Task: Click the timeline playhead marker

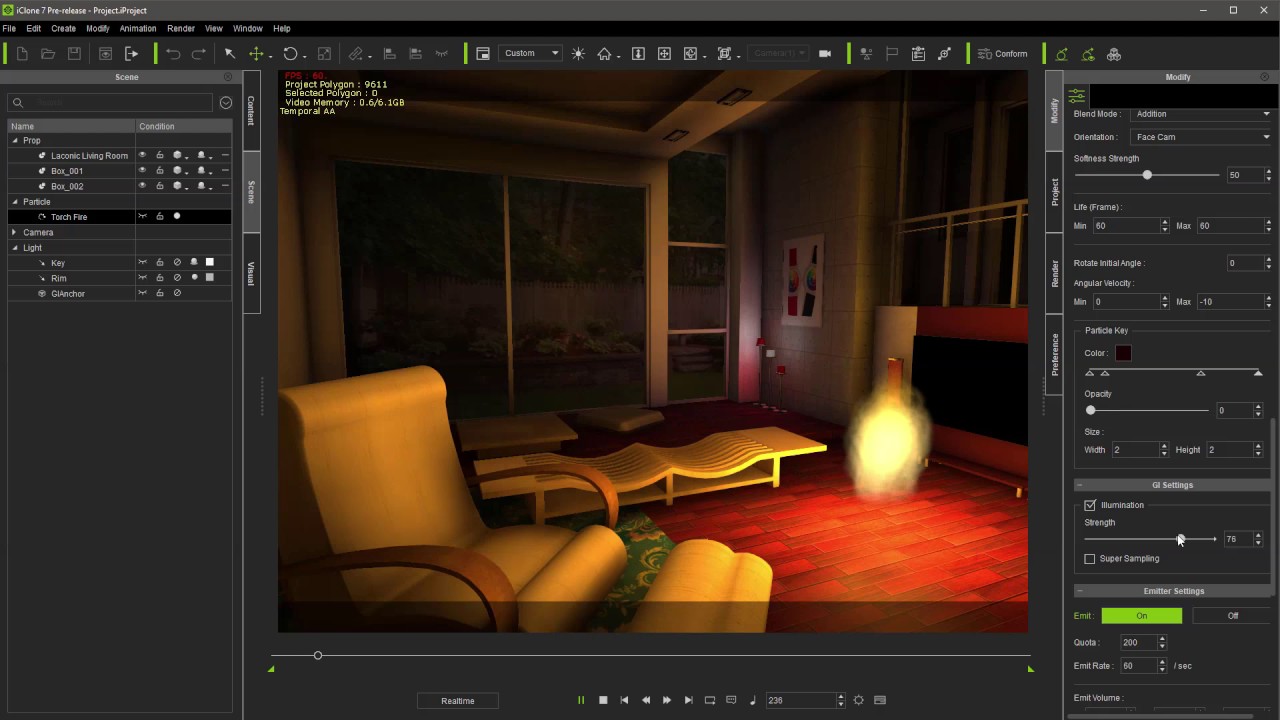Action: click(318, 655)
